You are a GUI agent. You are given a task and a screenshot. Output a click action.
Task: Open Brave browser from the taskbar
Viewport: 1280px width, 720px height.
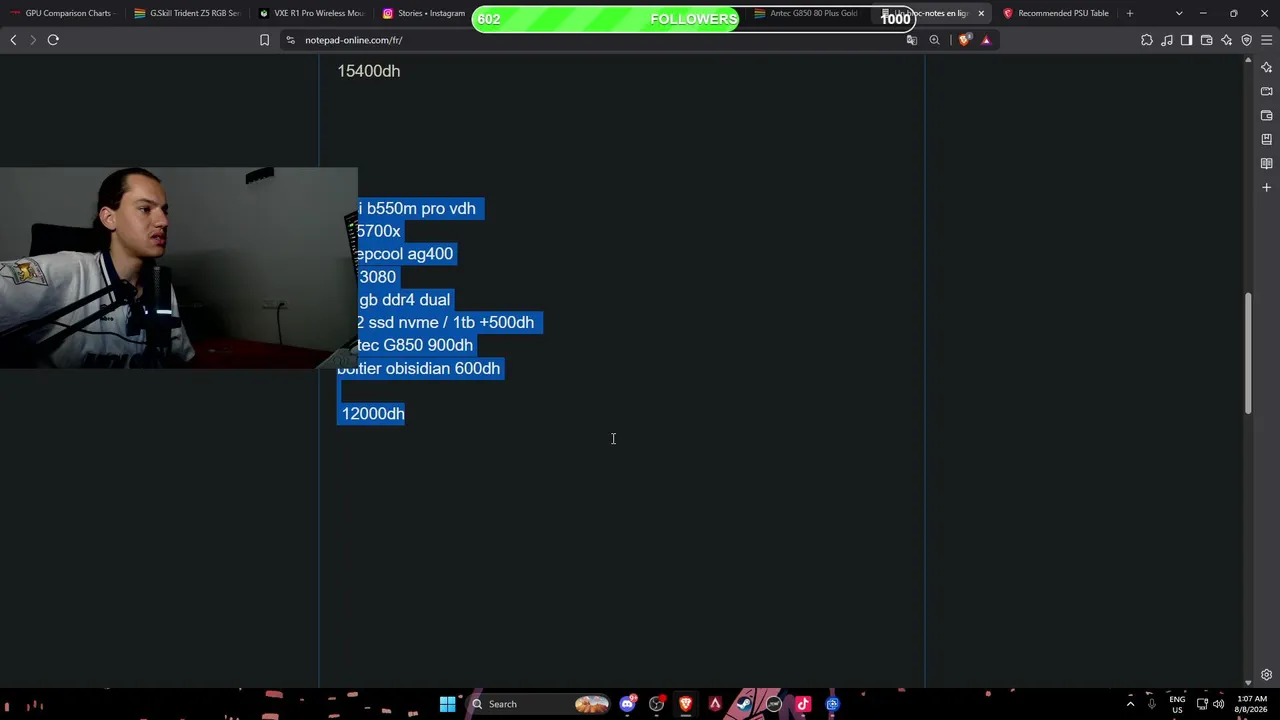click(x=686, y=704)
